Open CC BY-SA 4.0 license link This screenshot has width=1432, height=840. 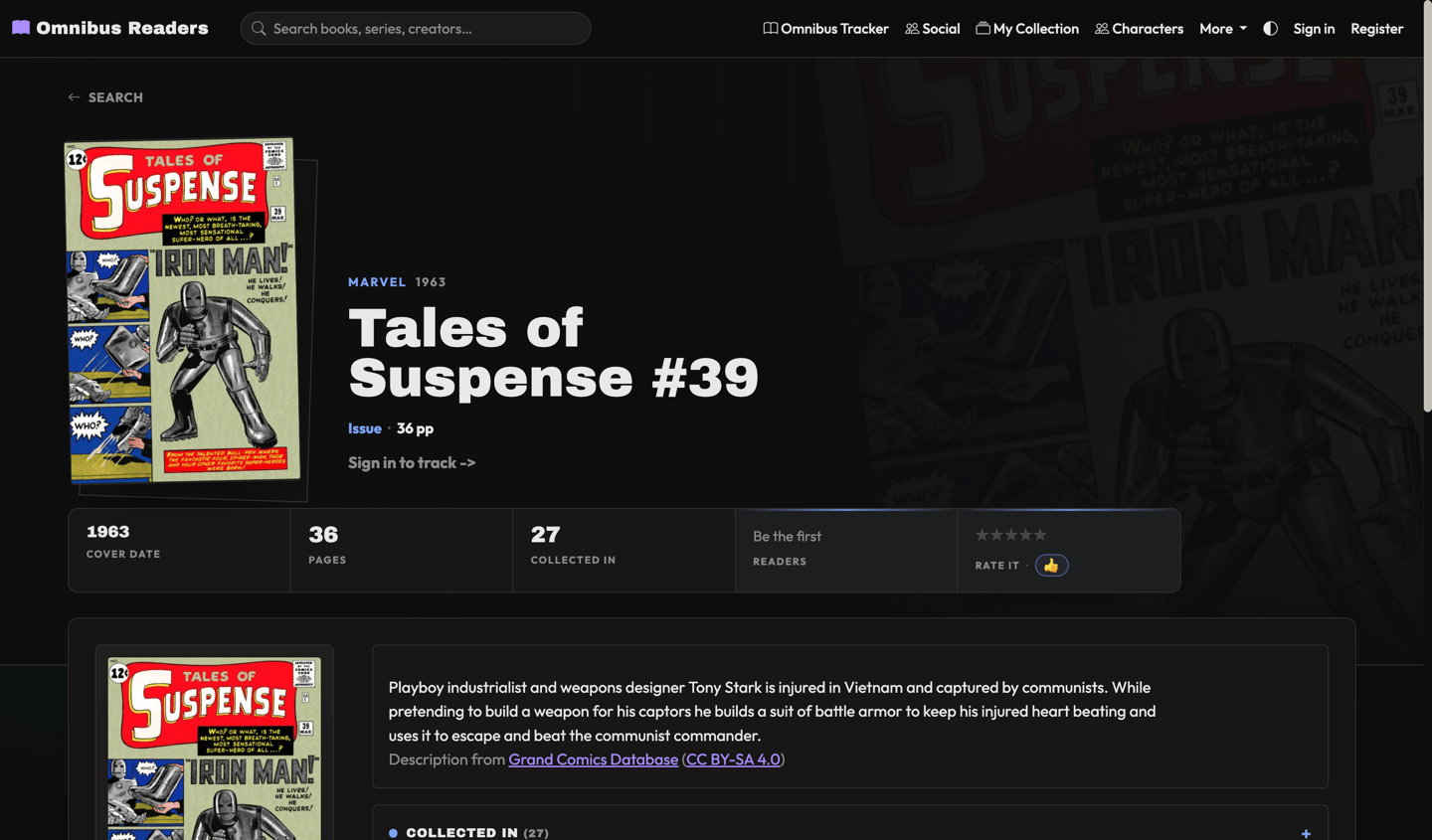point(733,759)
